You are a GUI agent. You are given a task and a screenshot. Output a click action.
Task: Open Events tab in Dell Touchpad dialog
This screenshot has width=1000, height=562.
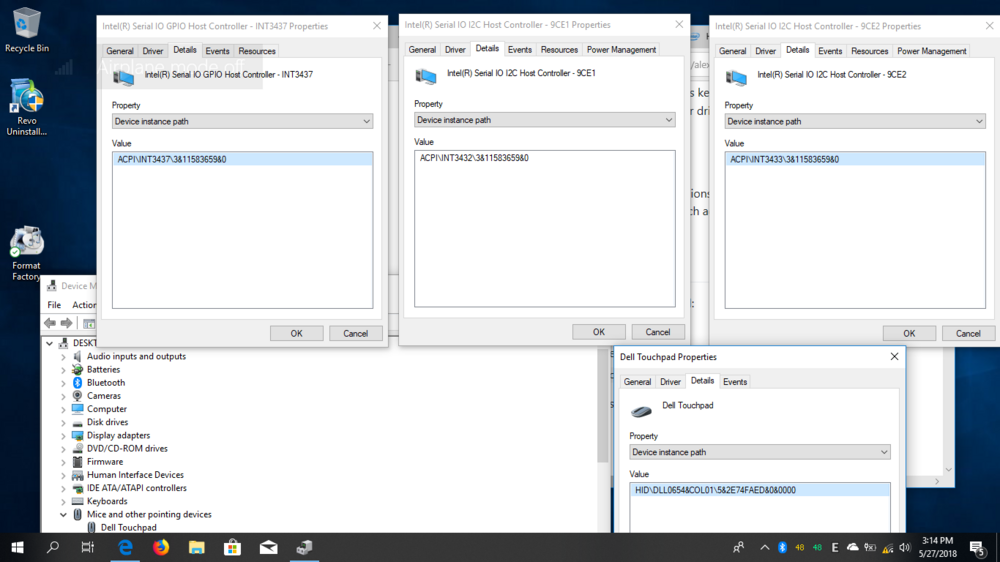[735, 381]
